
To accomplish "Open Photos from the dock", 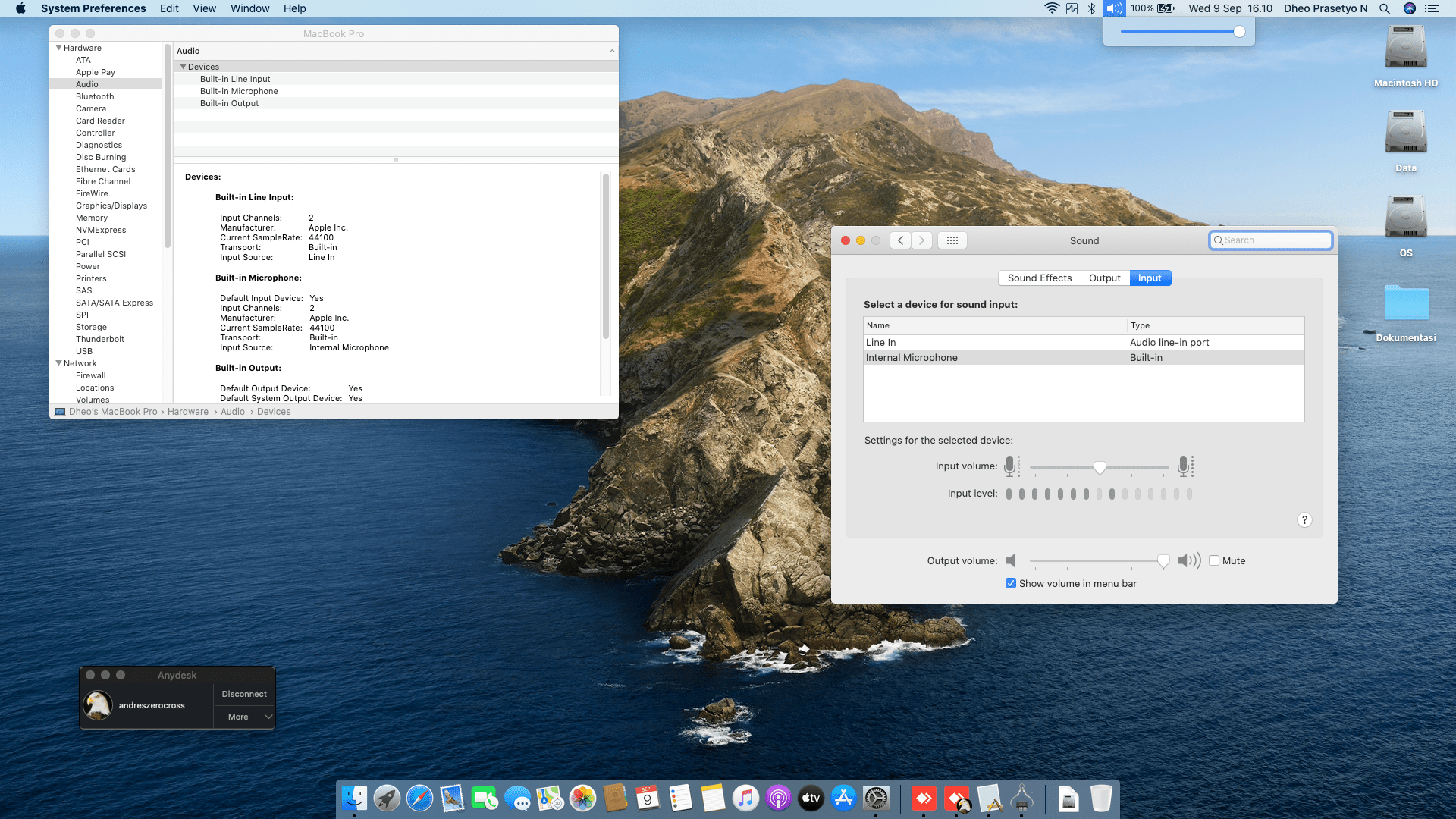I will (582, 798).
